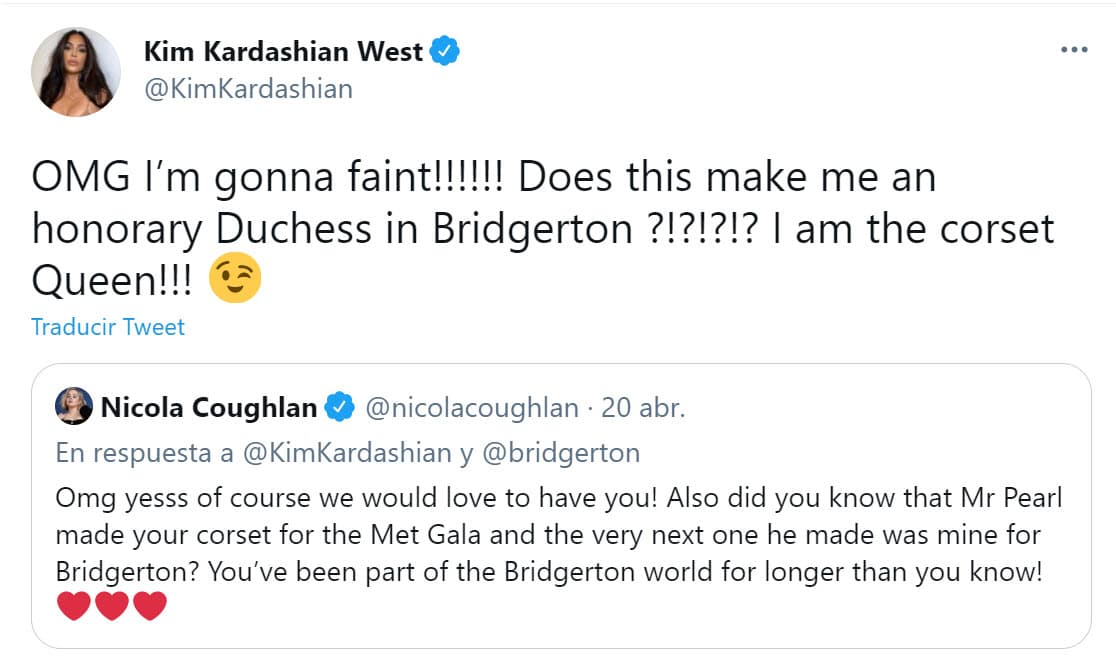Open Kim Kardashian West's profile name
This screenshot has width=1116, height=671.
(287, 51)
